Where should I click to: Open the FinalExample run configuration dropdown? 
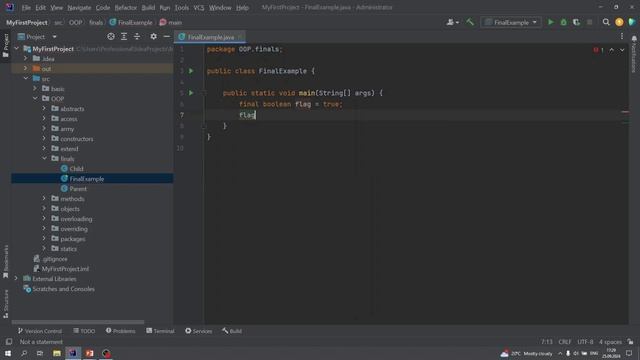tap(511, 22)
